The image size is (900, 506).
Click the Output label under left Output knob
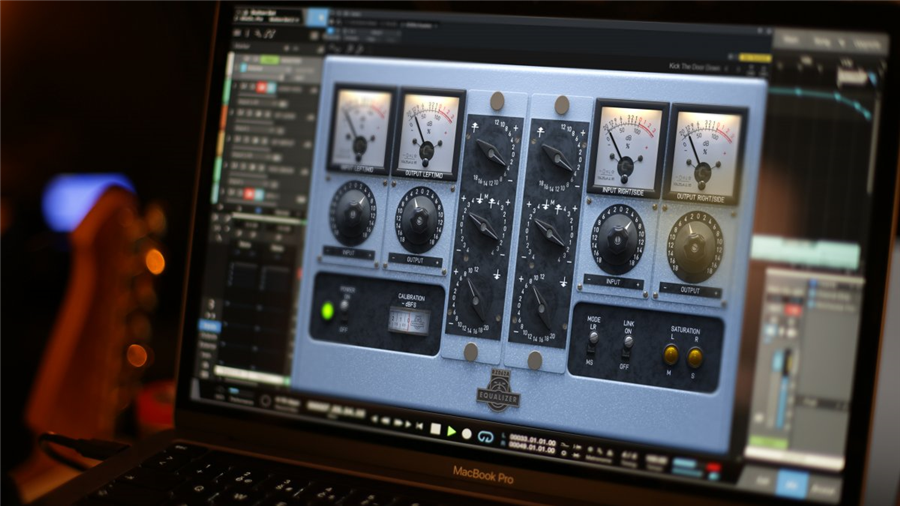coord(415,260)
